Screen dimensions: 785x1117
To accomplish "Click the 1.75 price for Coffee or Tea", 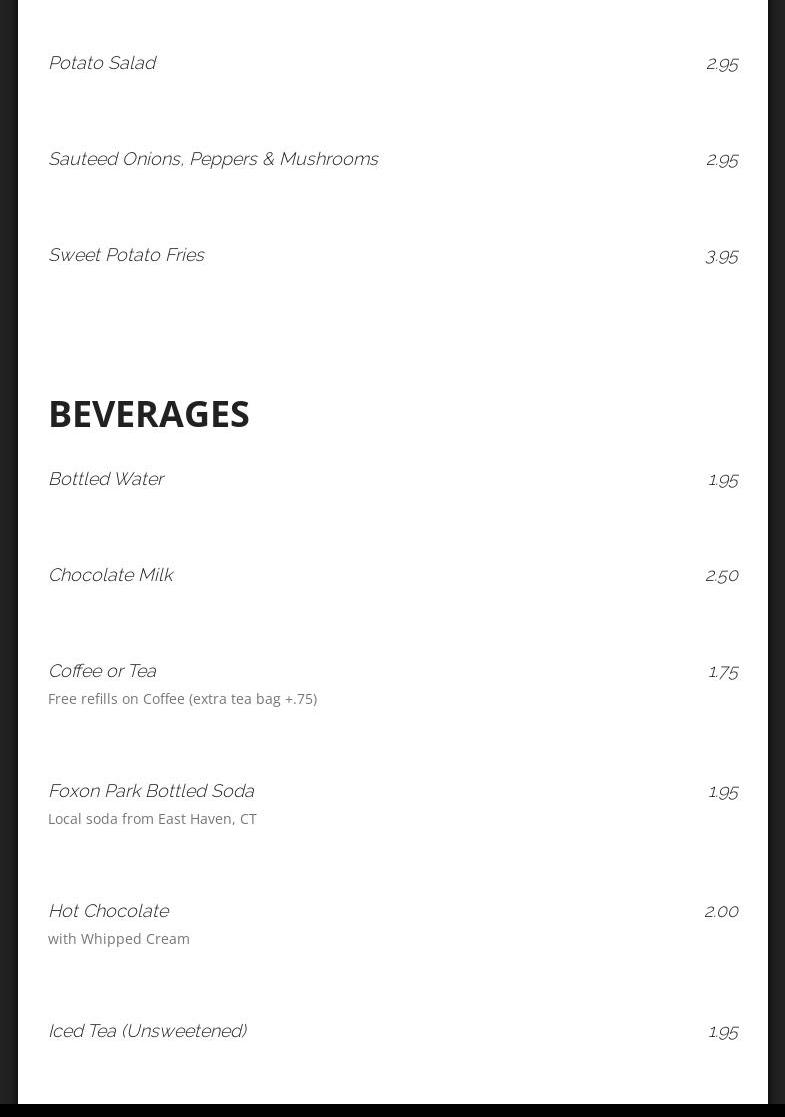I will [x=722, y=671].
